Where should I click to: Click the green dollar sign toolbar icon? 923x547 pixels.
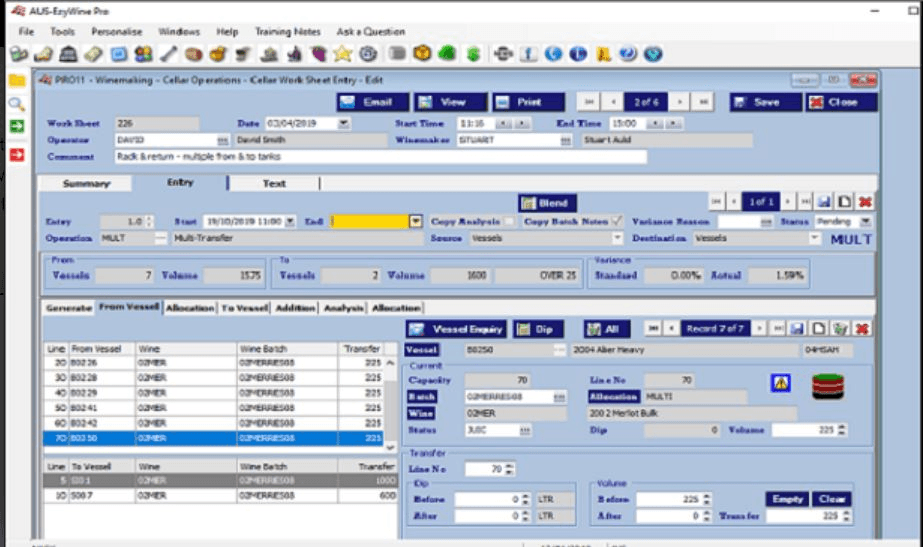tap(473, 54)
